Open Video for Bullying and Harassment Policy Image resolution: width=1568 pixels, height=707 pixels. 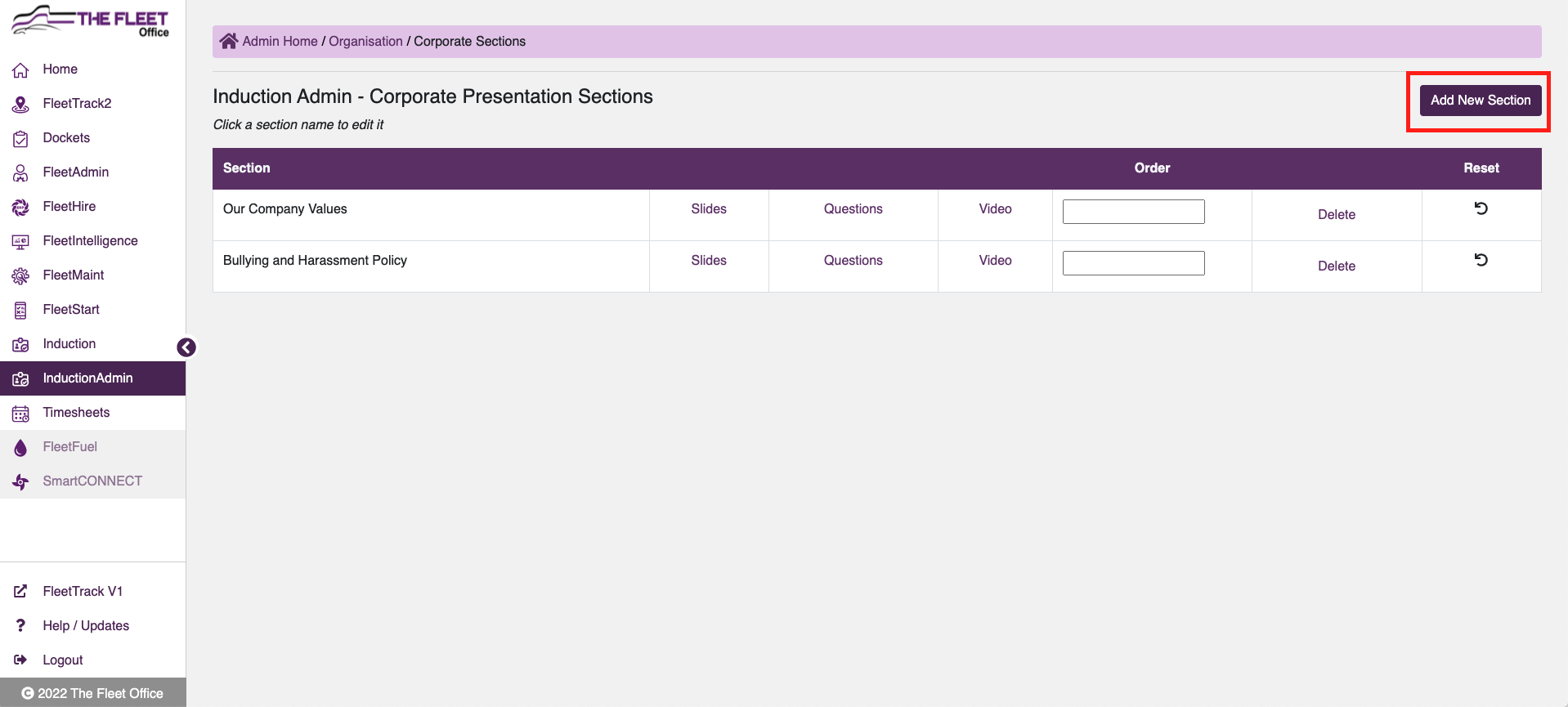tap(995, 261)
